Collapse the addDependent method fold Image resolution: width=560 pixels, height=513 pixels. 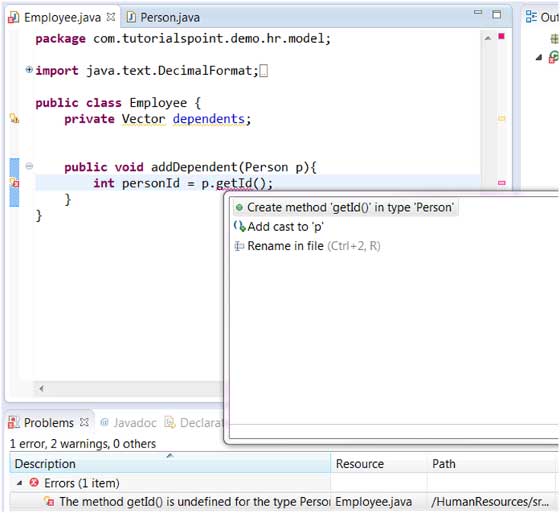[29, 166]
